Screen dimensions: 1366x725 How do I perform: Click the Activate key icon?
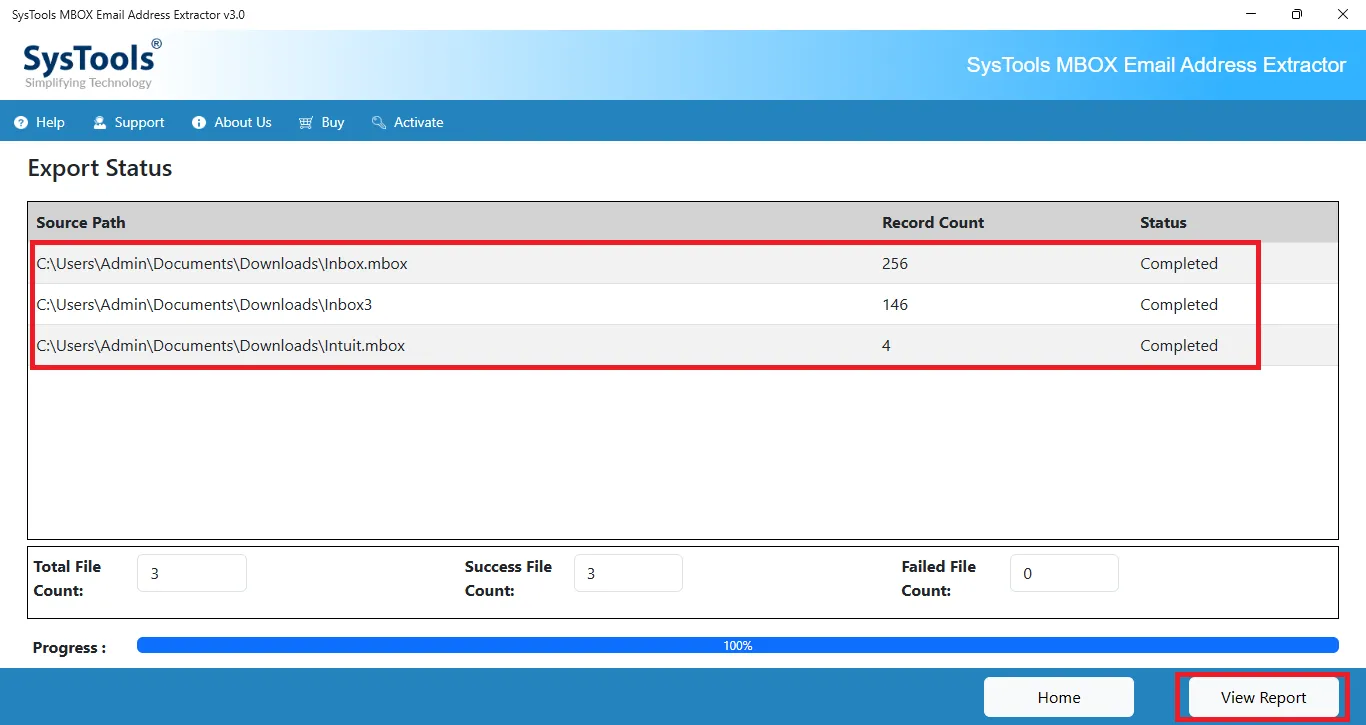tap(379, 123)
